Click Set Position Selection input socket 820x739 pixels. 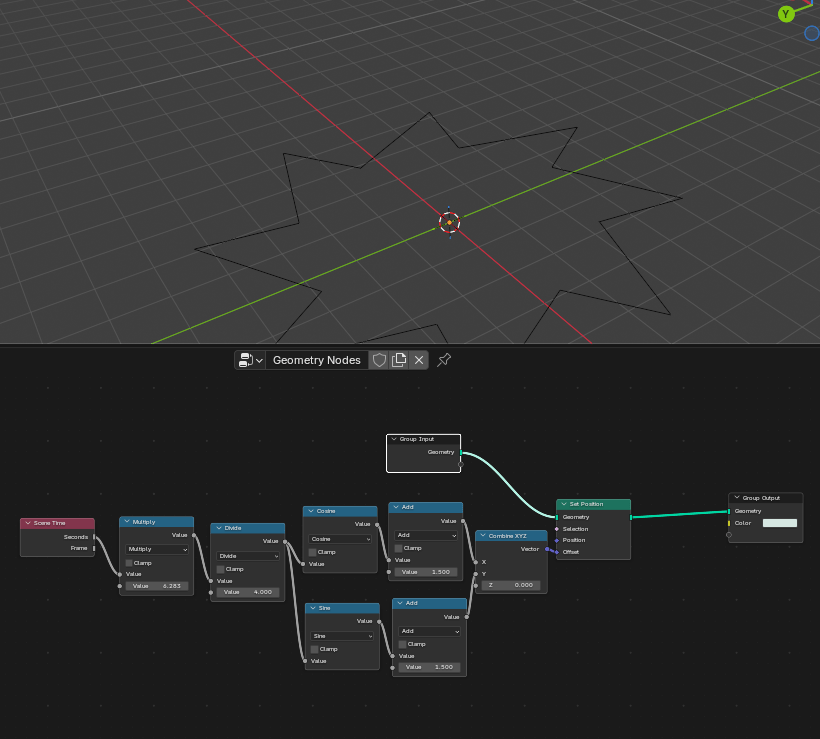point(556,529)
